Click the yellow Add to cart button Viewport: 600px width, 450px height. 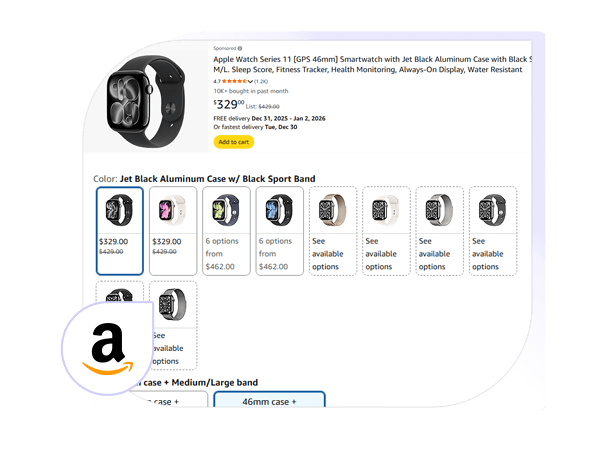[233, 142]
